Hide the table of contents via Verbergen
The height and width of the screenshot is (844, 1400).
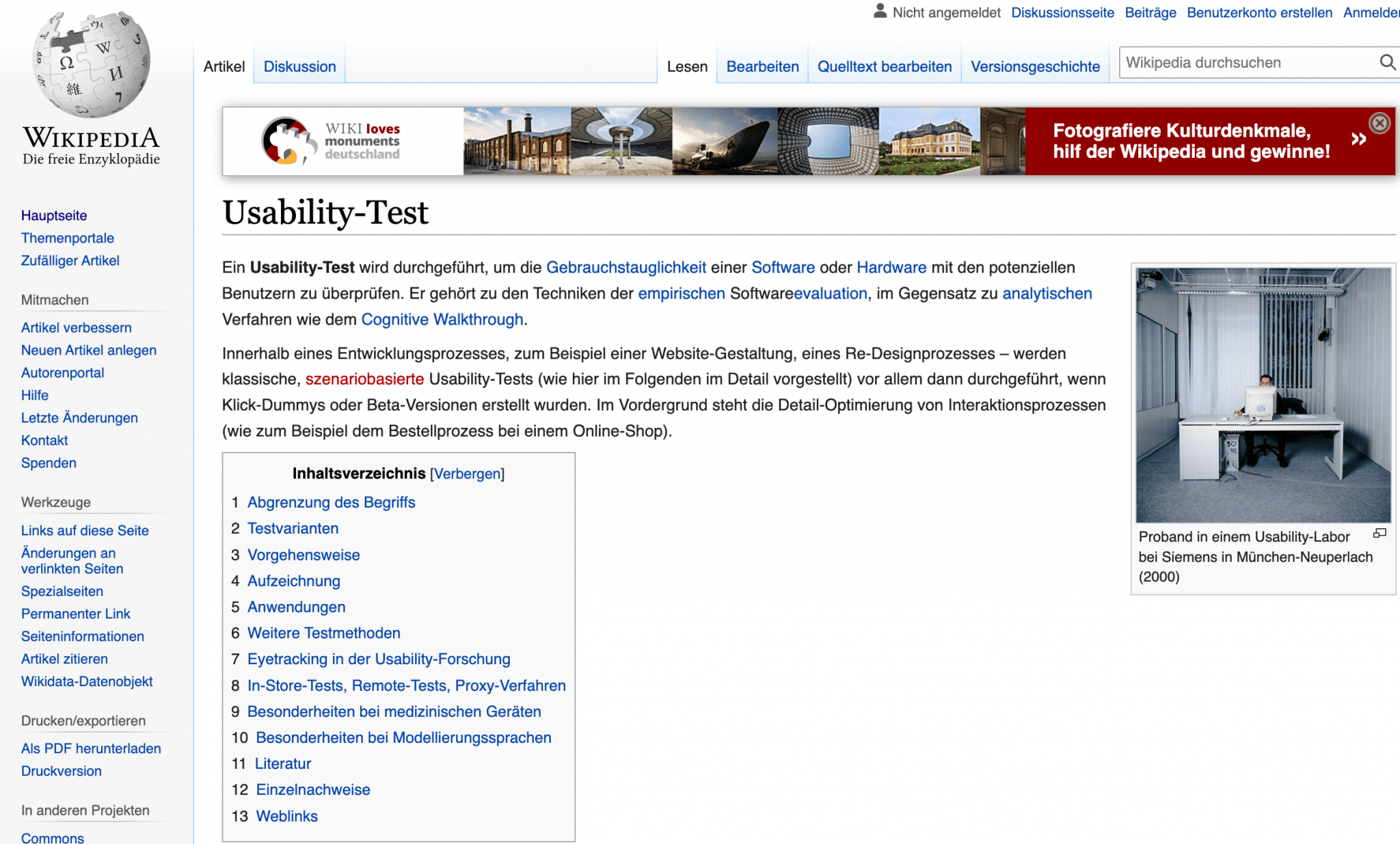[468, 473]
